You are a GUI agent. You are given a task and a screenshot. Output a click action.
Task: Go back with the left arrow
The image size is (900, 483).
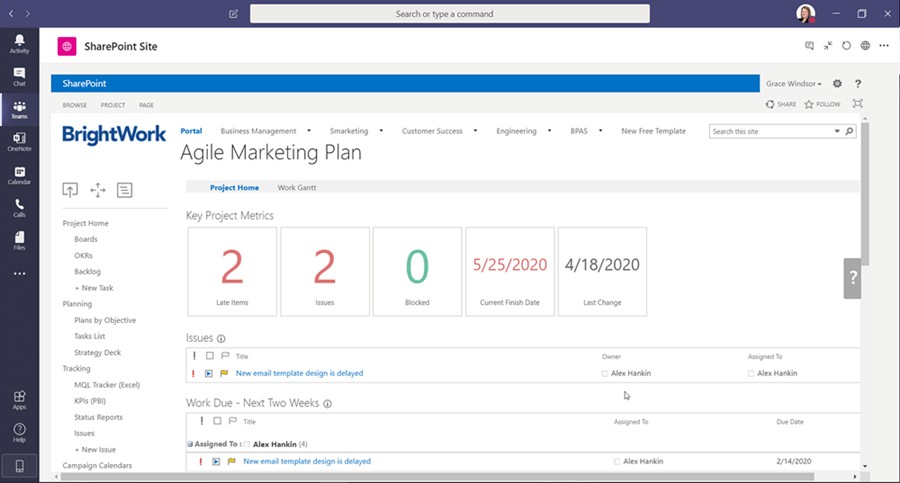tap(11, 14)
